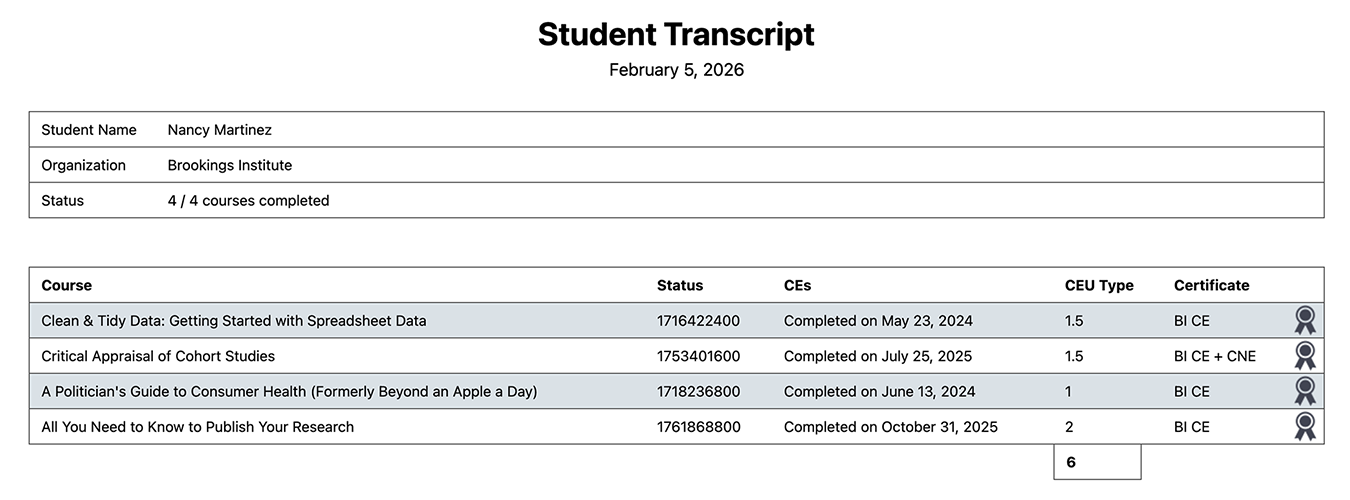Click the Course column header
This screenshot has width=1350, height=500.
coord(66,285)
